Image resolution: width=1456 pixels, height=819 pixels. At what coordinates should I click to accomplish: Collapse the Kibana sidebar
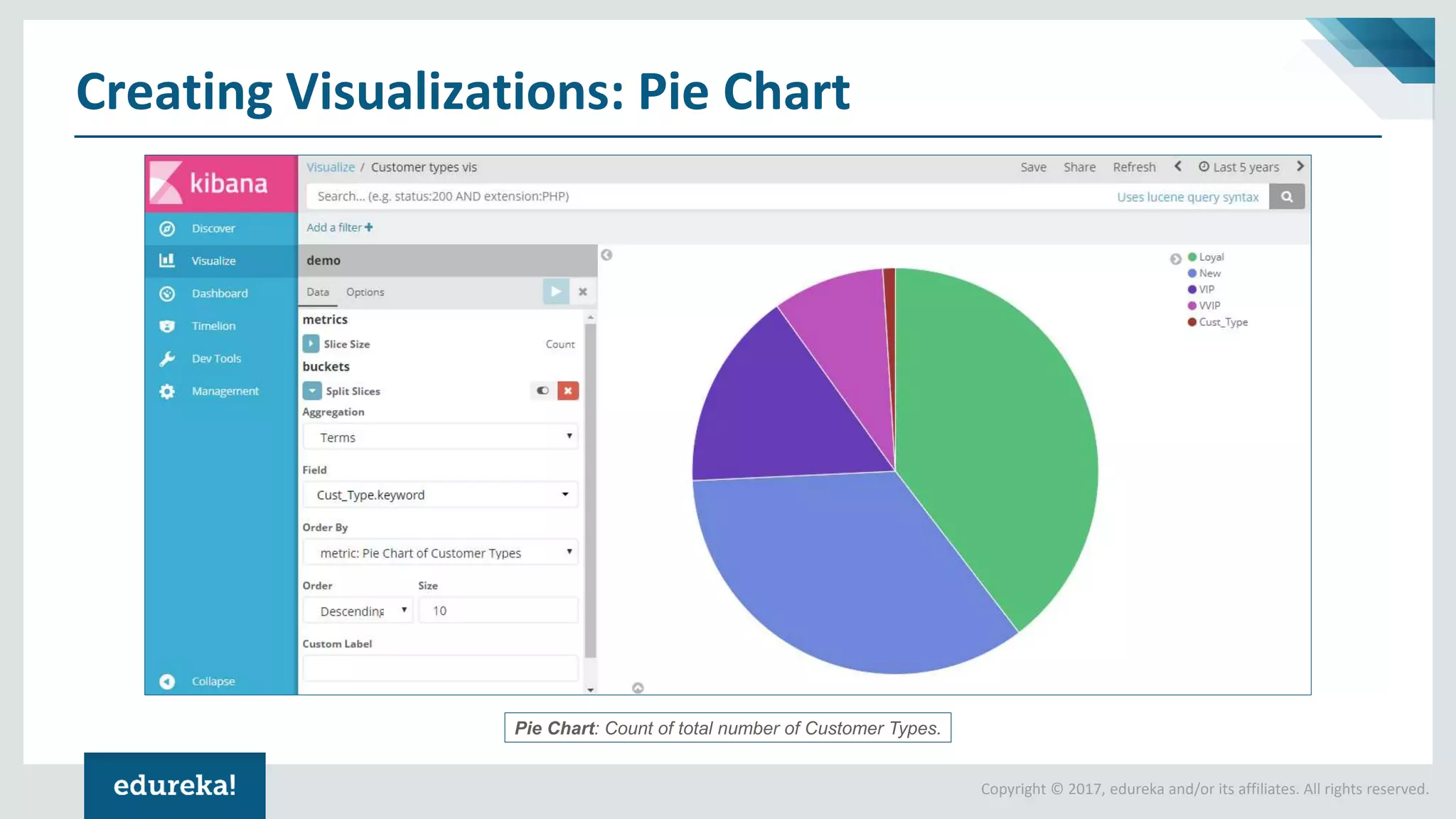coord(197,681)
